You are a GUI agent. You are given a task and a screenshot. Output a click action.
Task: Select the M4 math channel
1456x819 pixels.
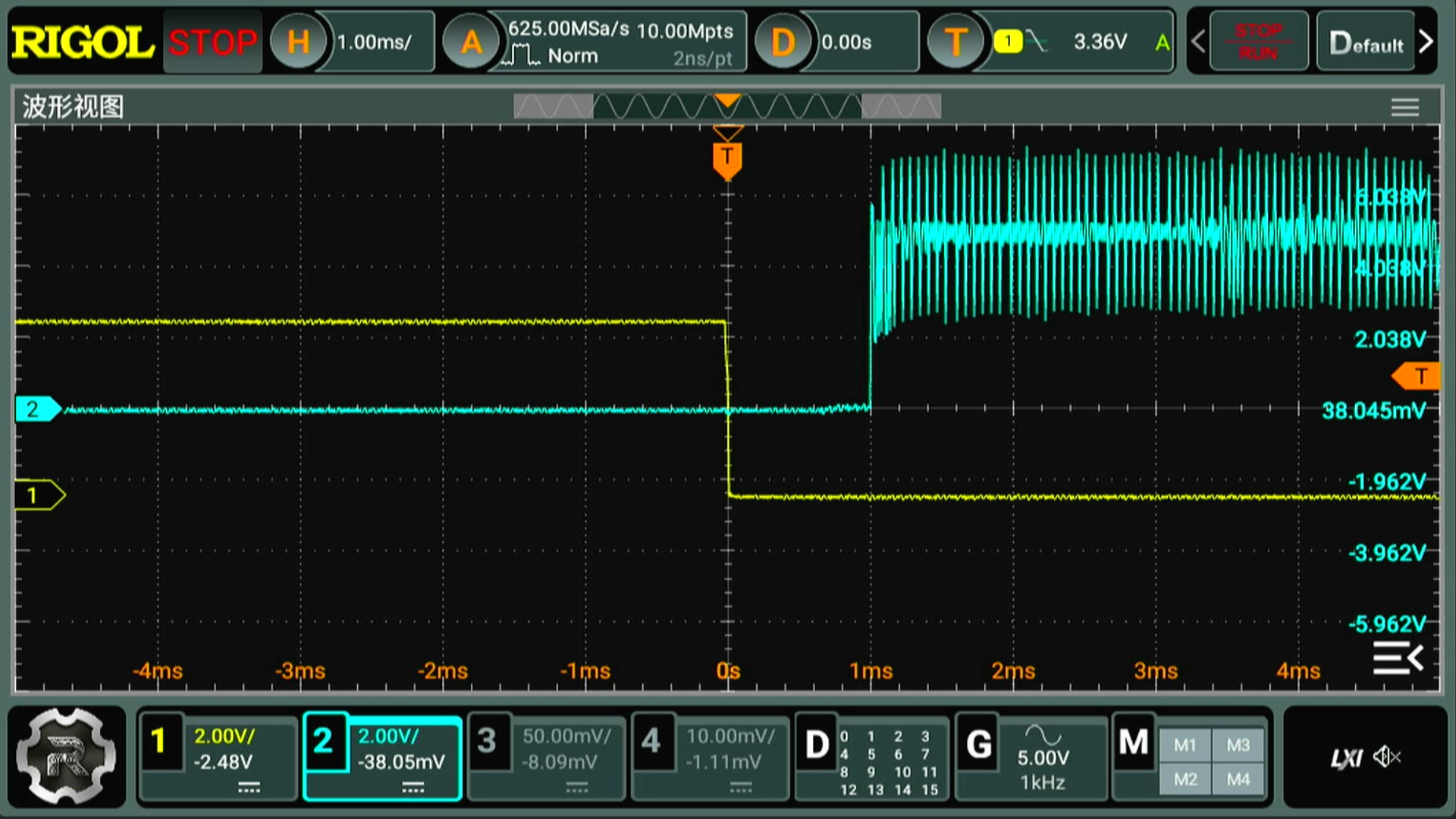point(1238,779)
